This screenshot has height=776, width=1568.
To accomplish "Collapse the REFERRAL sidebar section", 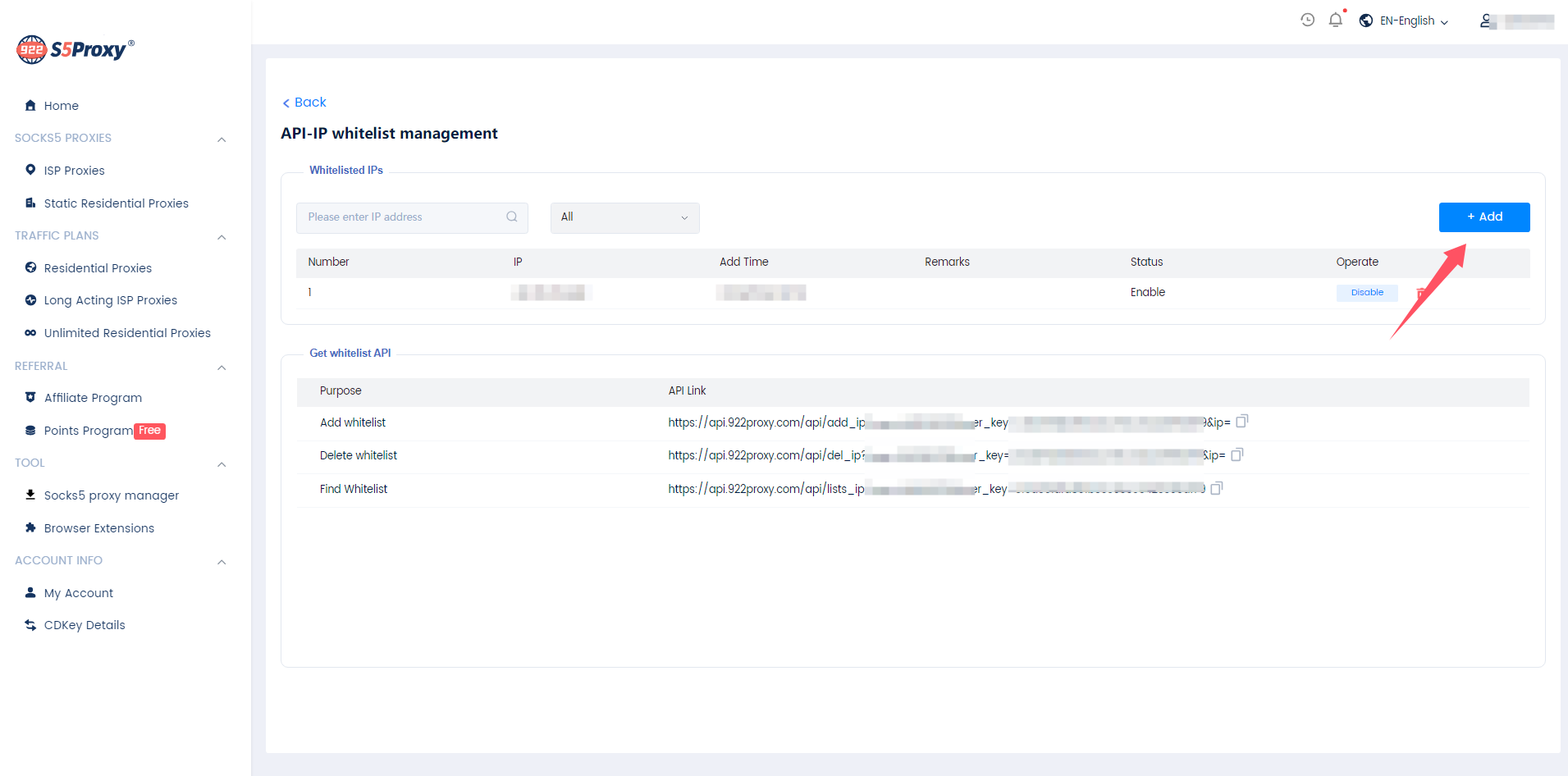I will (x=222, y=367).
